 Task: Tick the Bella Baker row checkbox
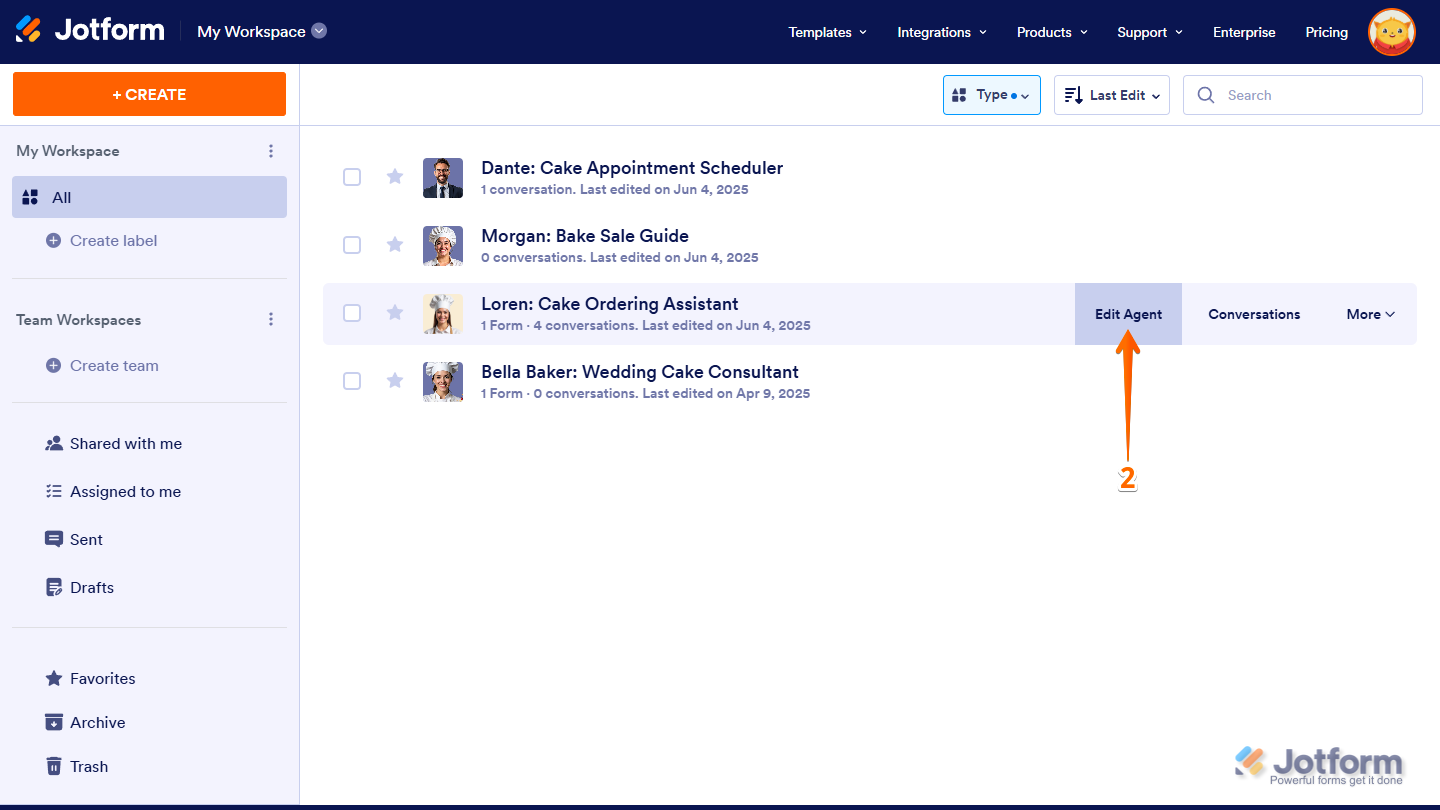352,381
